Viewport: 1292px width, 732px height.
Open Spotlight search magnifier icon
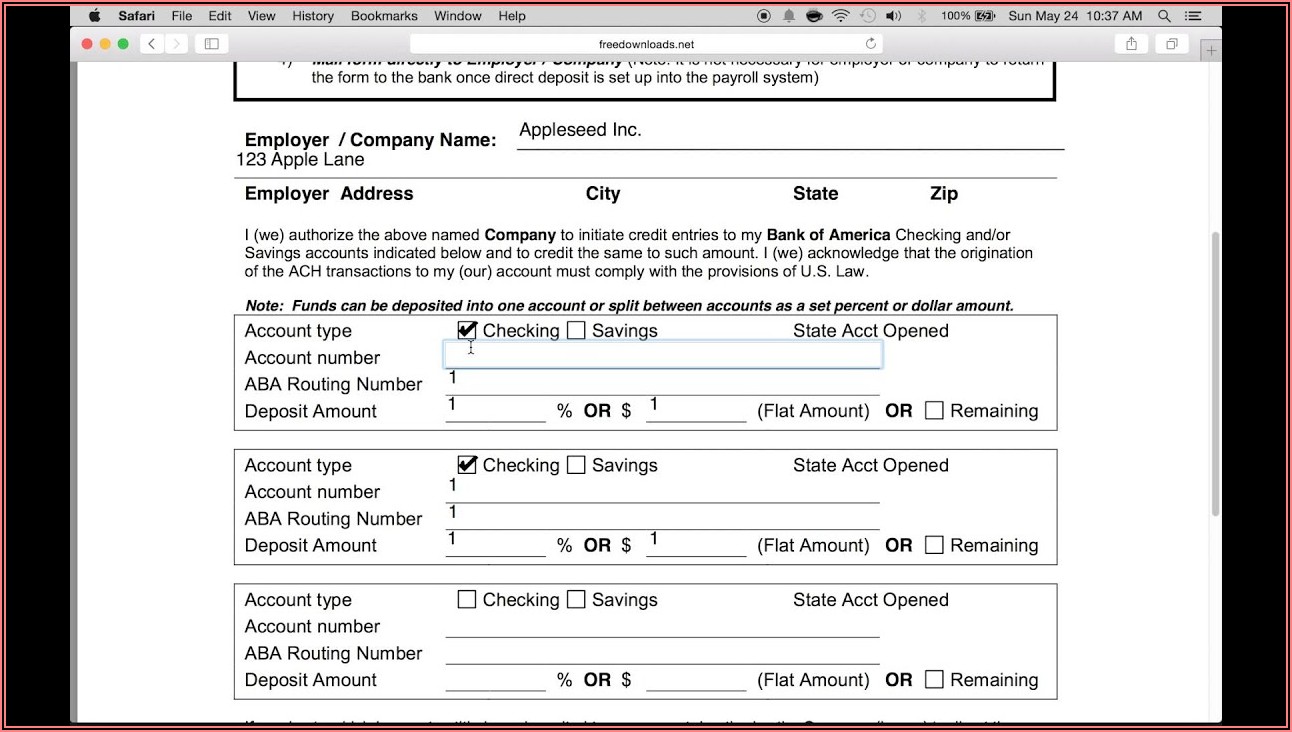tap(1164, 16)
